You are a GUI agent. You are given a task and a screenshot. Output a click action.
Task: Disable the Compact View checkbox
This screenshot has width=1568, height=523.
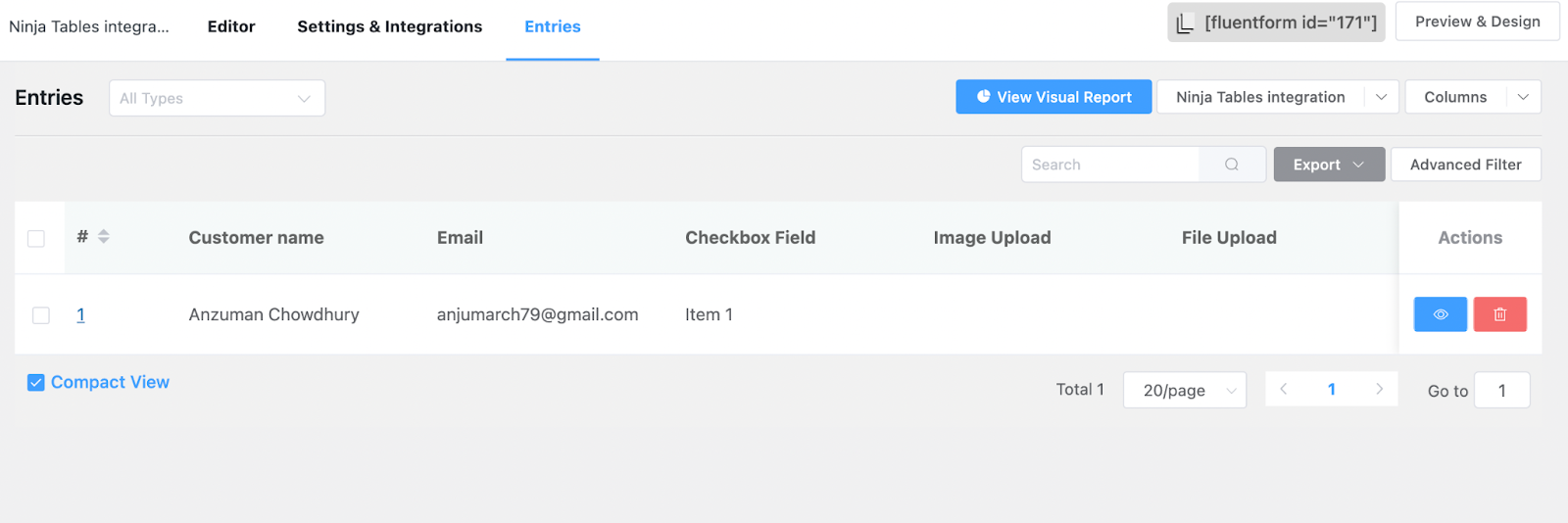tap(36, 382)
